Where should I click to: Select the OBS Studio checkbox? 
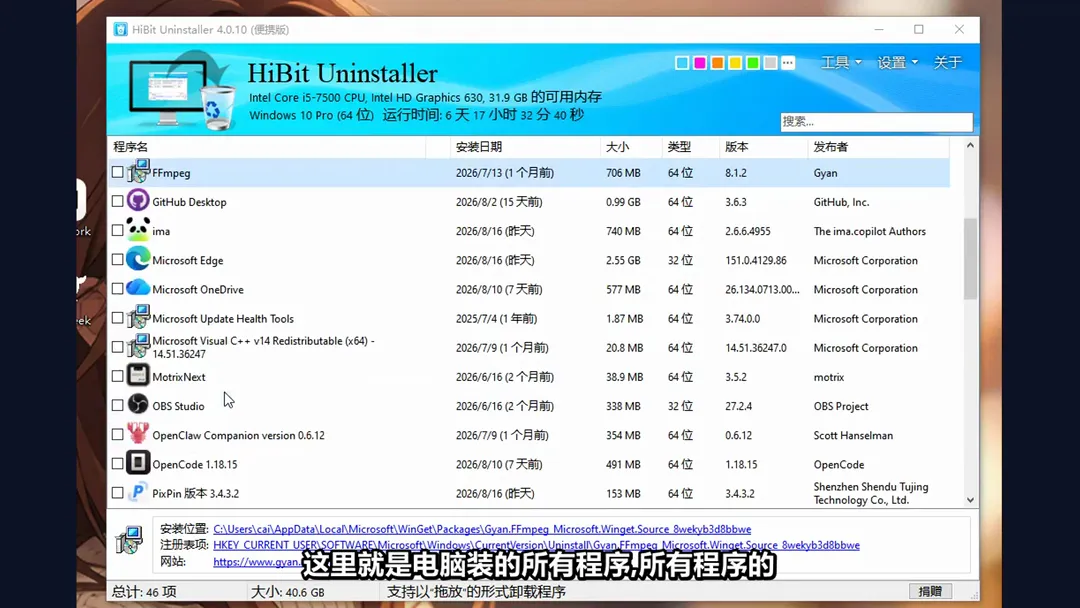click(117, 406)
